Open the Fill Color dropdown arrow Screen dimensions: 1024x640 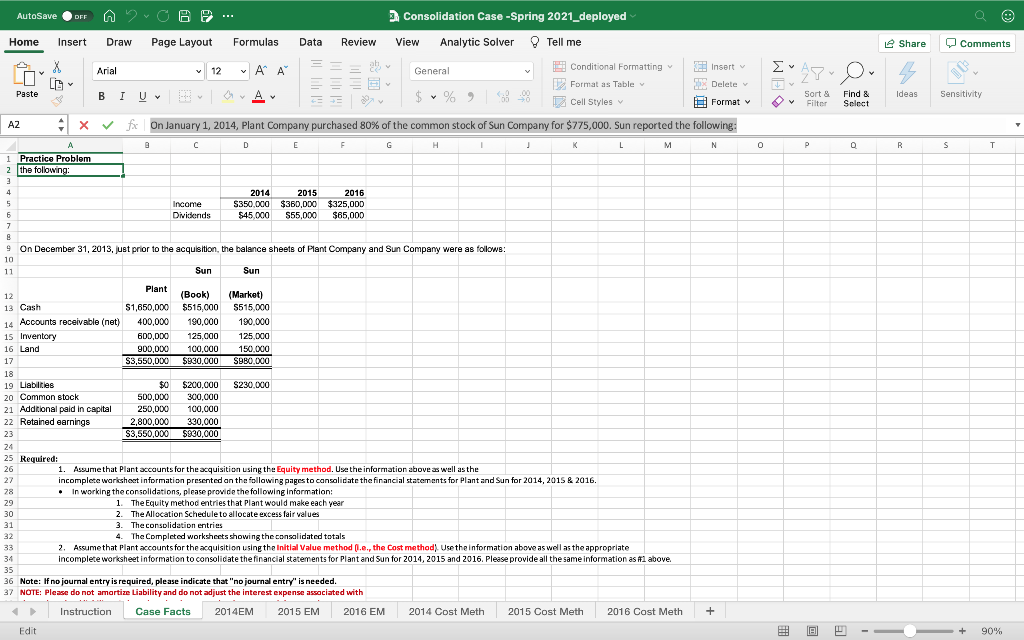click(241, 97)
